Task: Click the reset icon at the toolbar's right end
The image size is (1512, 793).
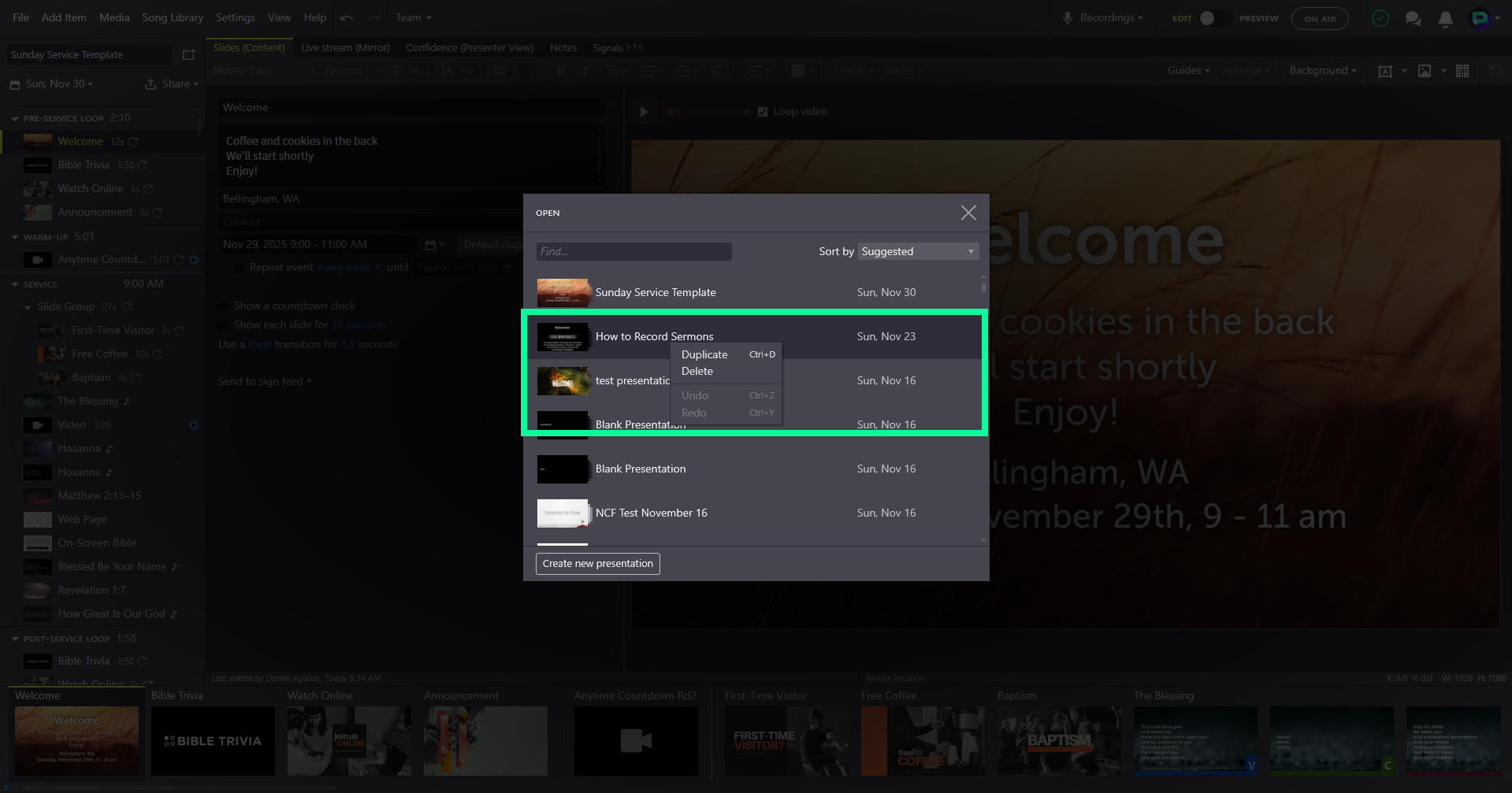Action: coord(1495,71)
